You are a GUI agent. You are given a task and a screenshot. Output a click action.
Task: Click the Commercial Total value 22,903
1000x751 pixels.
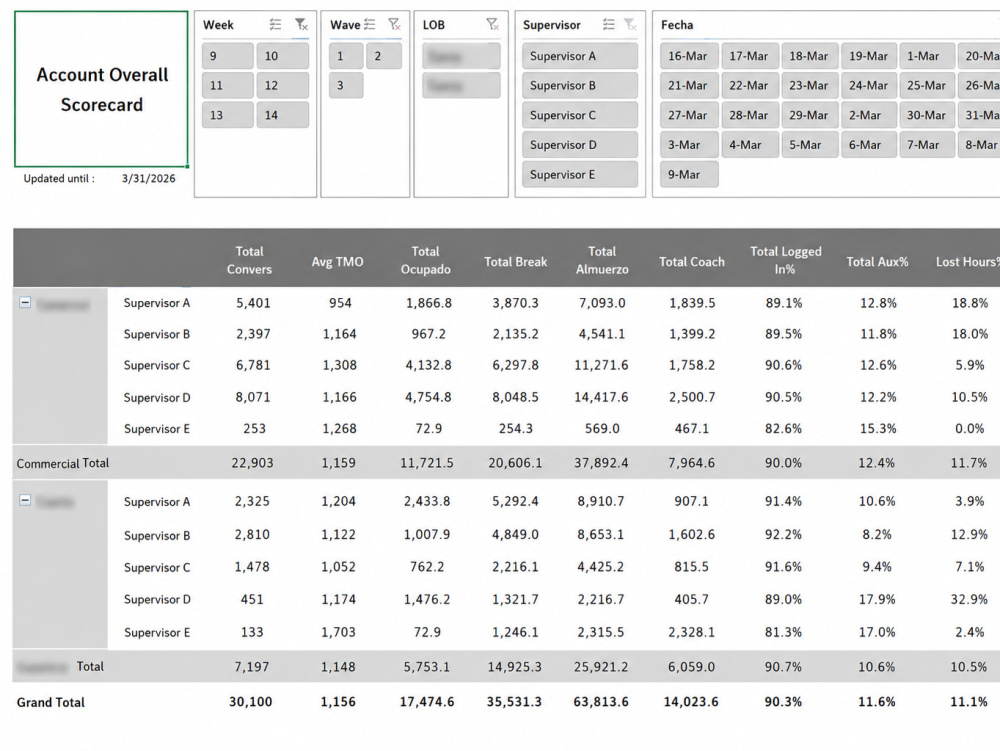253,463
